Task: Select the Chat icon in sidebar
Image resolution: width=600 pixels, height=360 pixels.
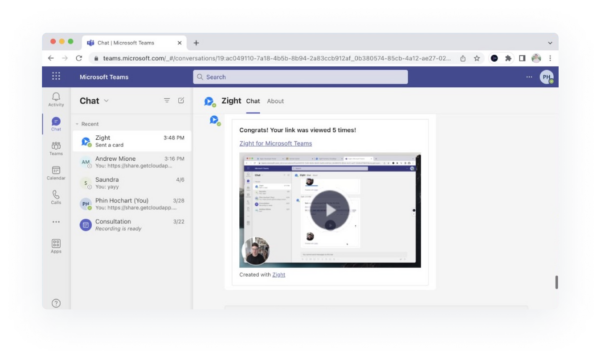Action: (56, 124)
